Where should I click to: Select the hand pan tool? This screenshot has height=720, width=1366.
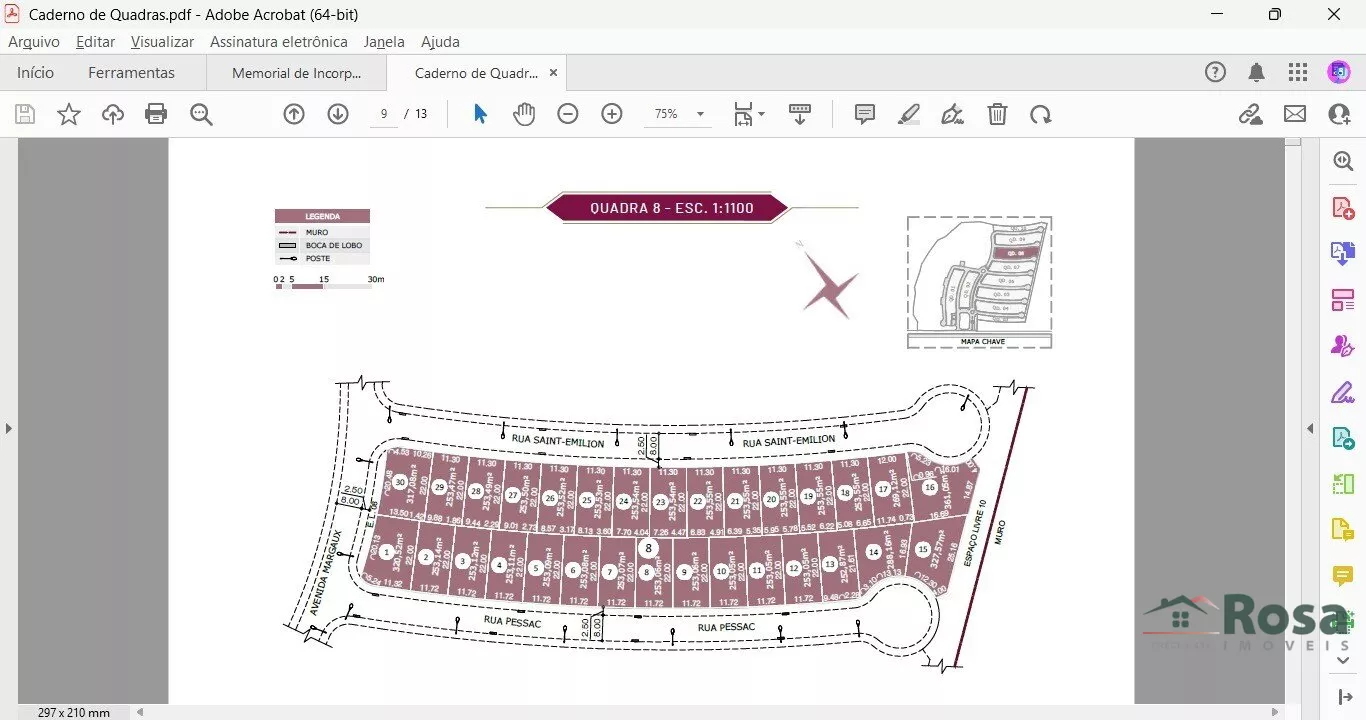pos(524,114)
